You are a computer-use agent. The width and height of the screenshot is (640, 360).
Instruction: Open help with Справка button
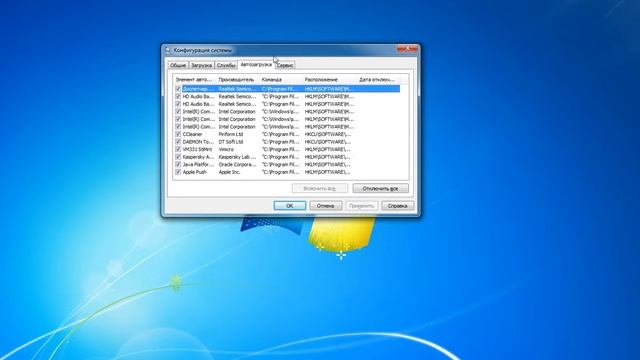[x=398, y=206]
